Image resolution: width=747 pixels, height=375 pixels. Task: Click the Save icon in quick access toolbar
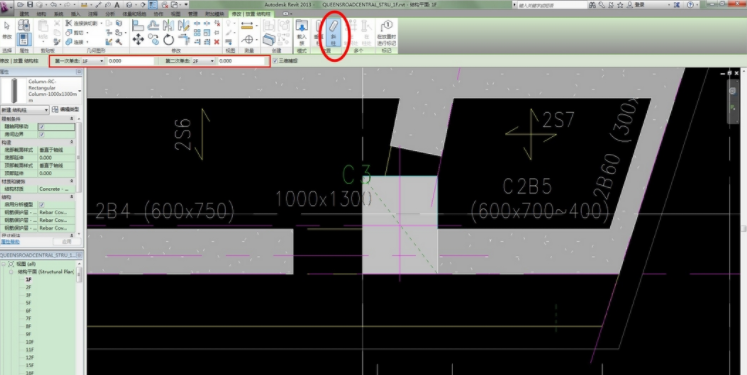30,5
